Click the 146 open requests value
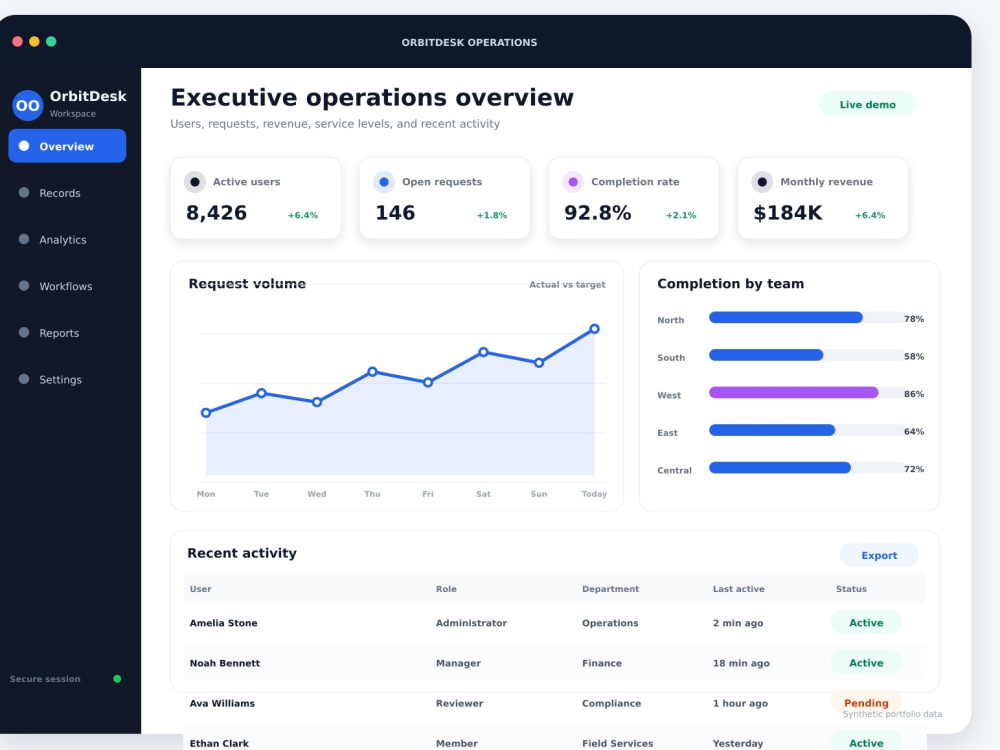 pyautogui.click(x=395, y=213)
